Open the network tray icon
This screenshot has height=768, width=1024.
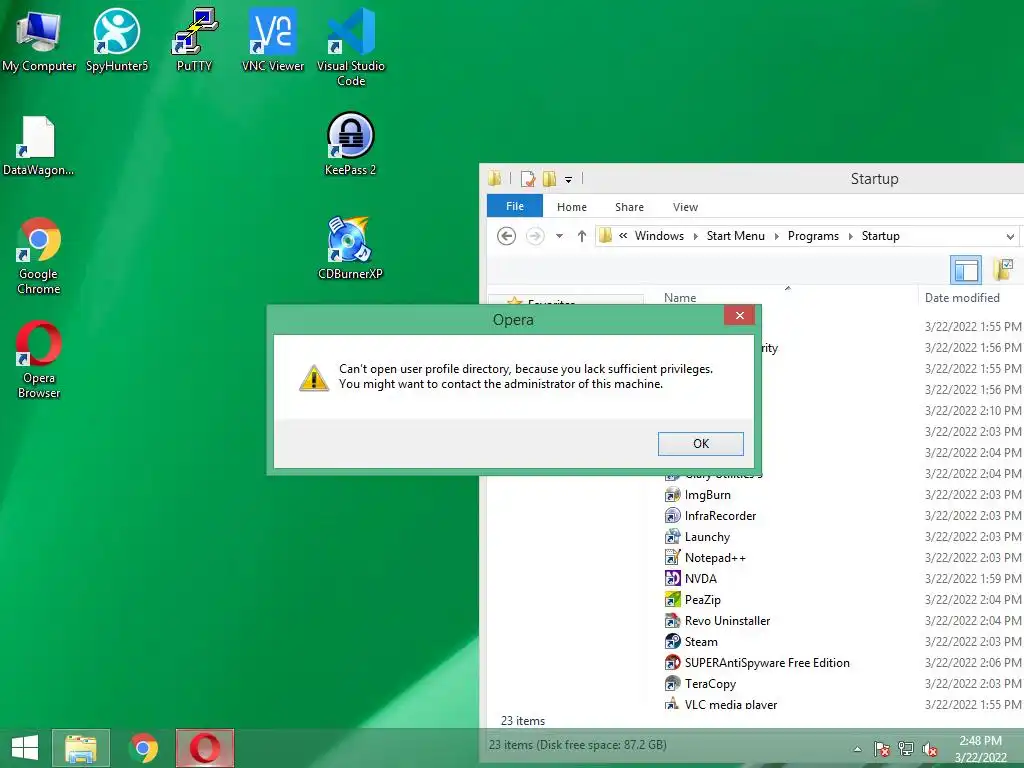coord(906,749)
